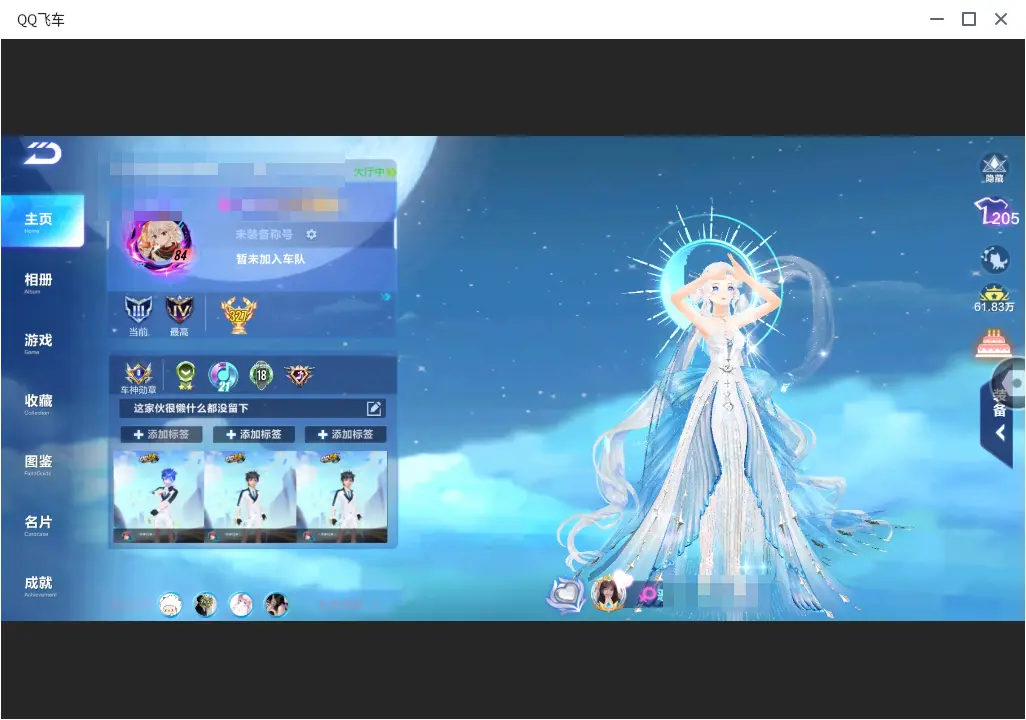Expand rank details with the double arrow
Image resolution: width=1026 pixels, height=720 pixels.
coord(386,297)
